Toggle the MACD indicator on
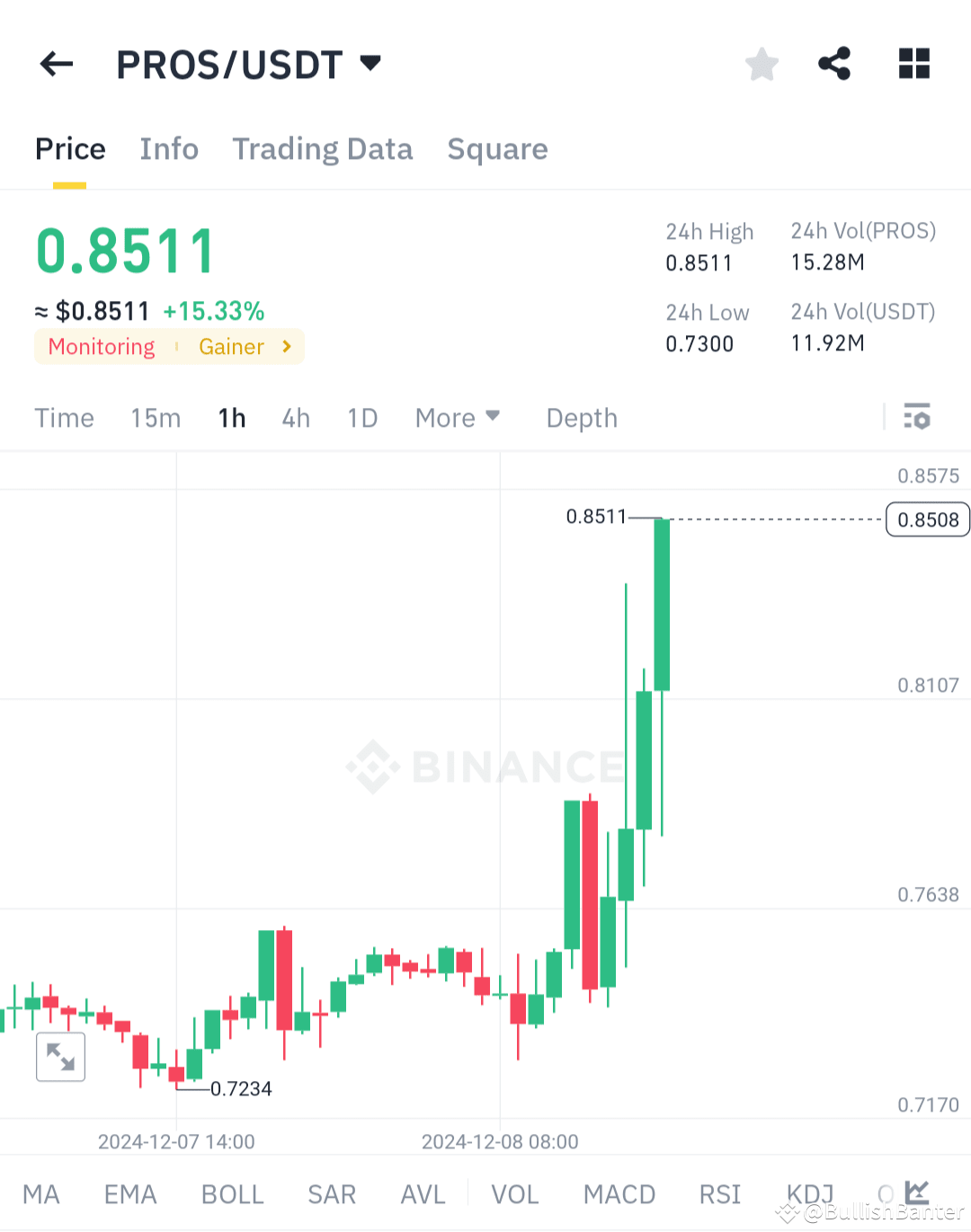 point(619,1193)
